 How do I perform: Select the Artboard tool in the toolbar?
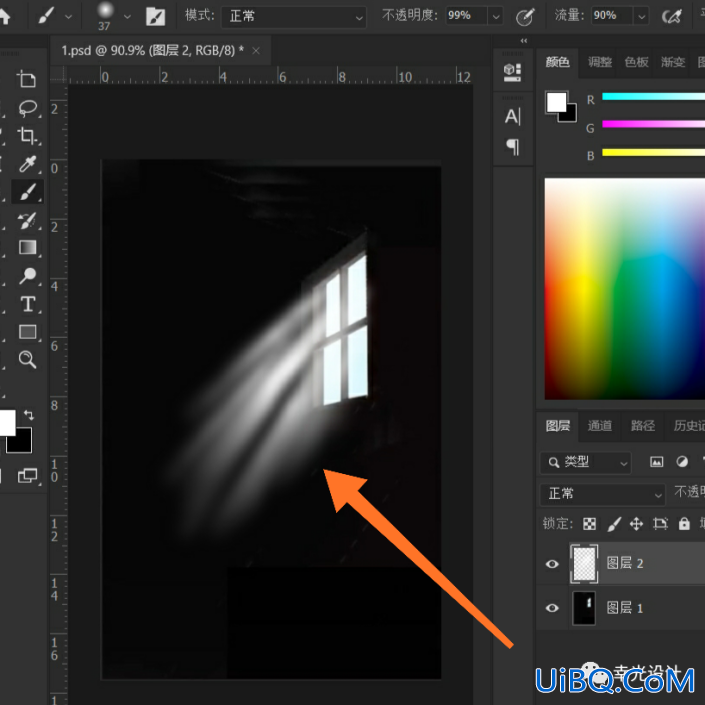point(27,79)
